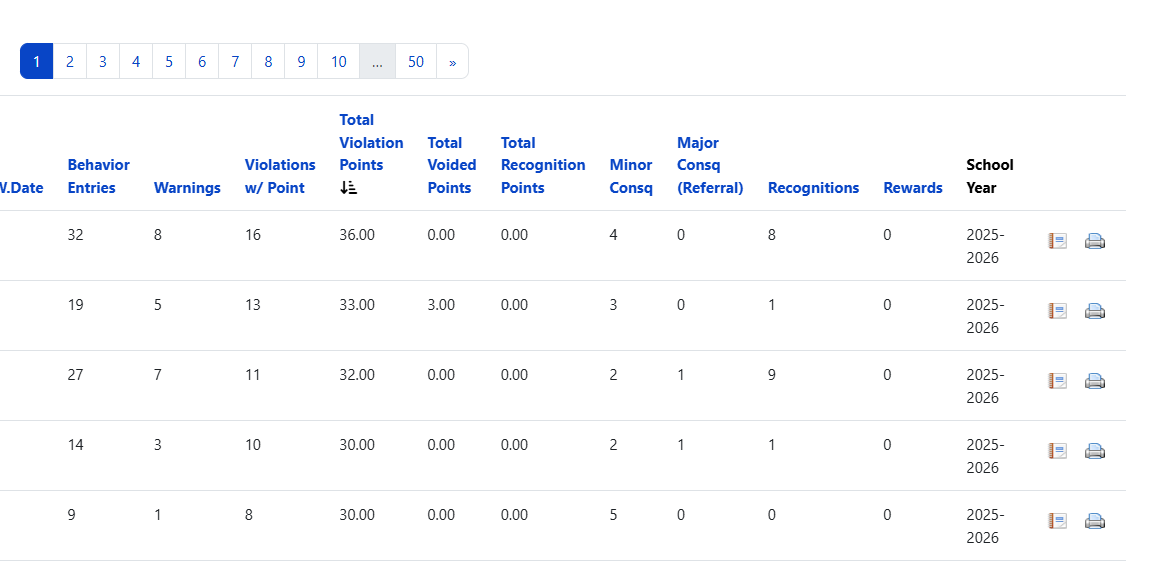Print the 32.00 violation points row
This screenshot has width=1161, height=561.
[x=1094, y=380]
